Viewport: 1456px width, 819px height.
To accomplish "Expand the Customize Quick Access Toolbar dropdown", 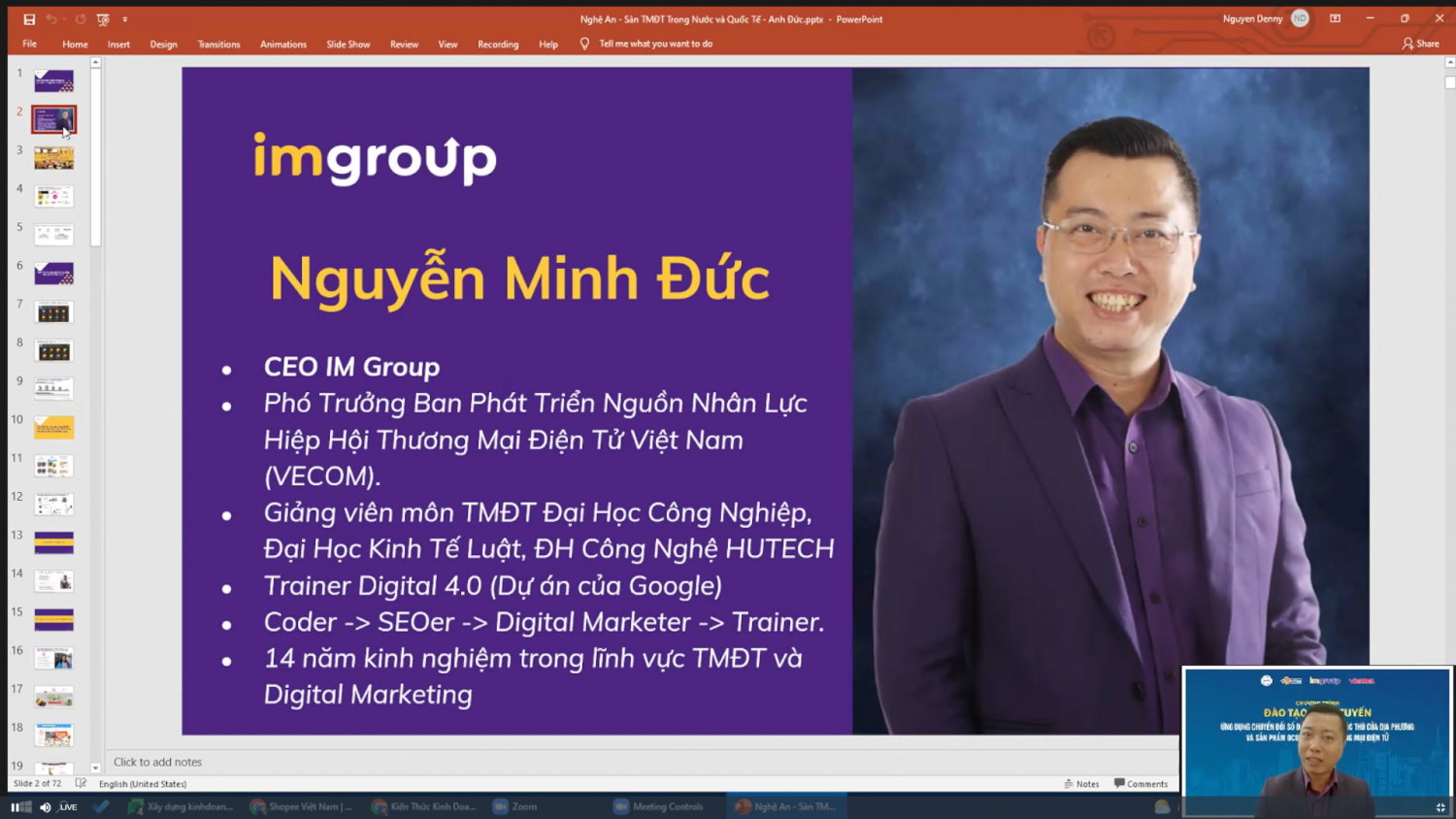I will coord(125,19).
